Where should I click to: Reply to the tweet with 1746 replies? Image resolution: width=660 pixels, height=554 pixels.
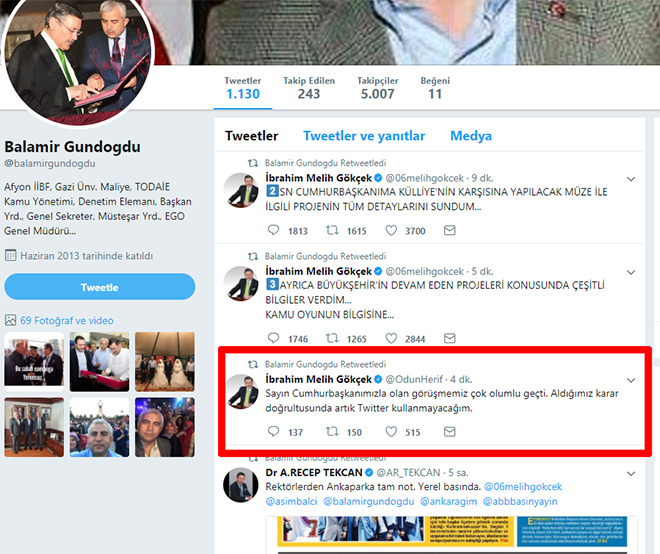[273, 338]
